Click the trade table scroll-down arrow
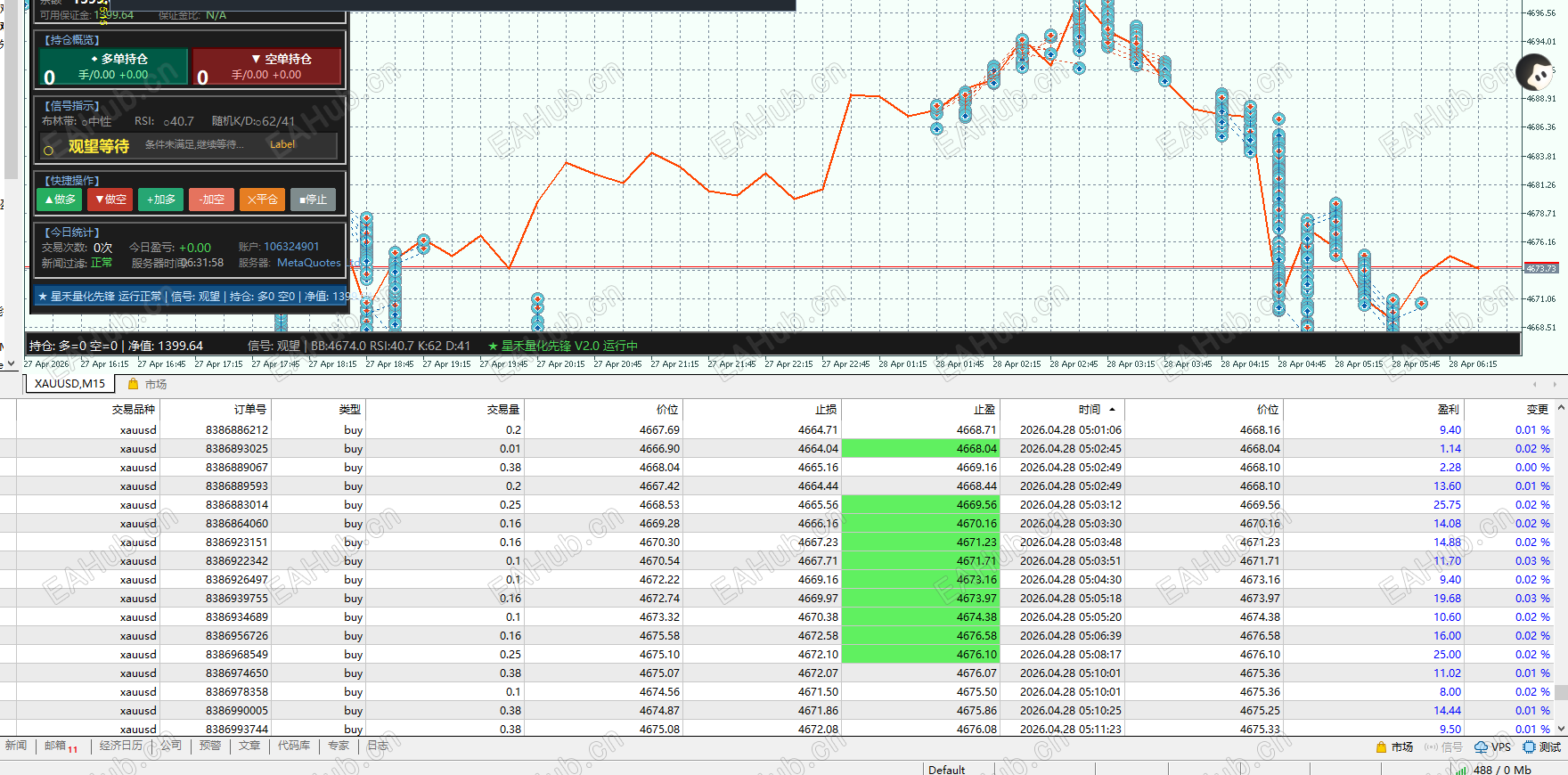 coord(1561,729)
